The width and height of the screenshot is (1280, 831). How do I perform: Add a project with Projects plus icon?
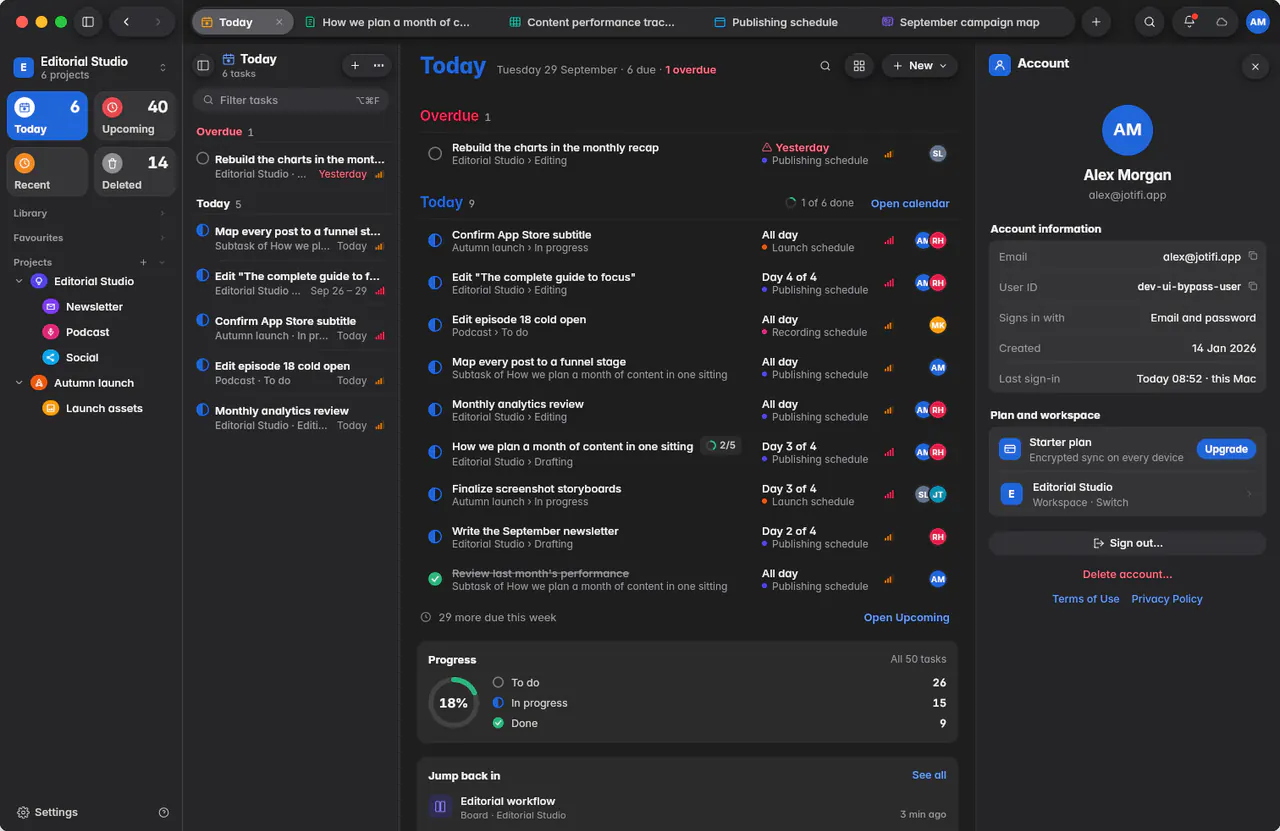point(143,262)
